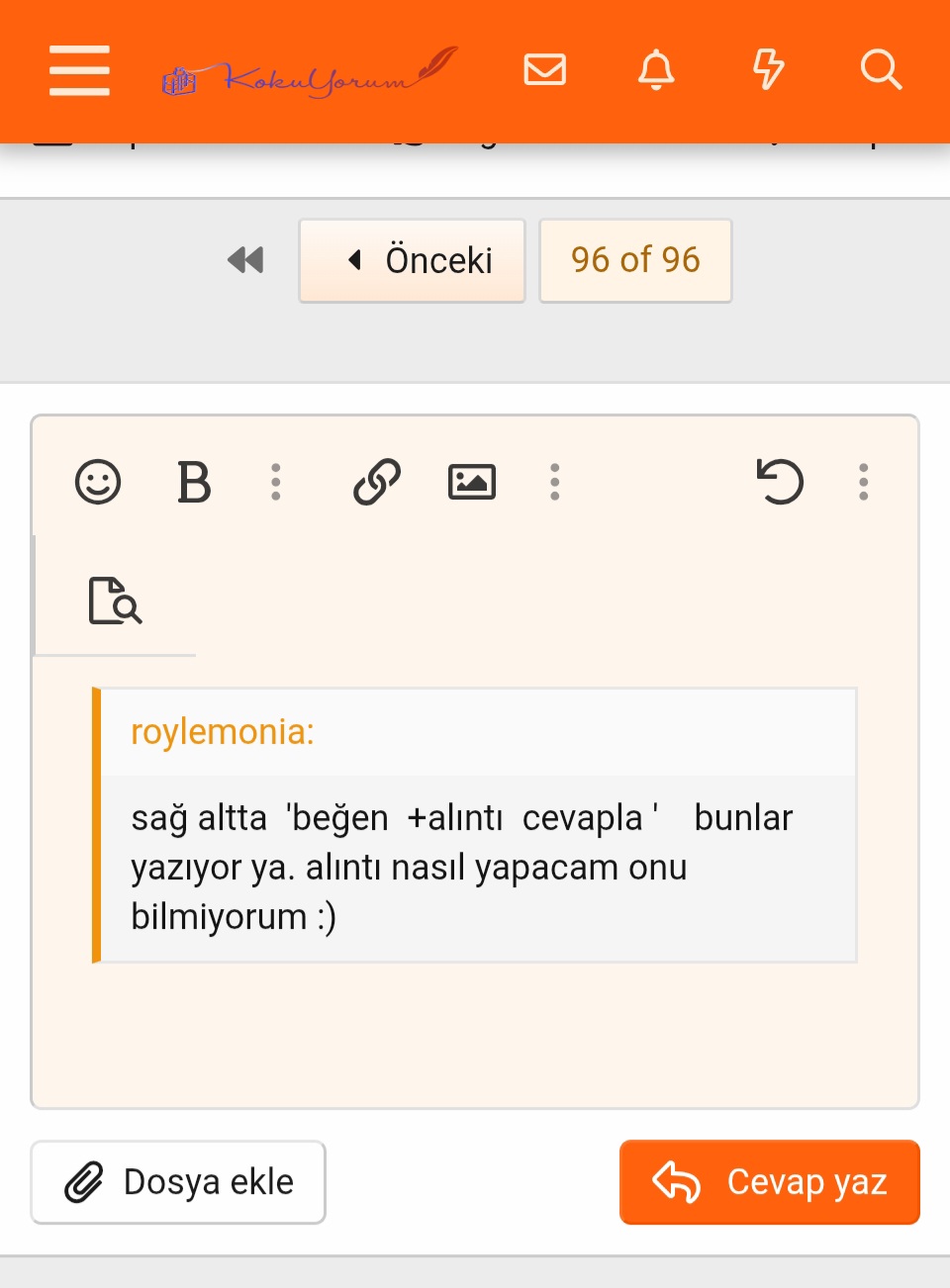Open the What's new lightning icon
Screen dimensions: 950x1288
768,70
